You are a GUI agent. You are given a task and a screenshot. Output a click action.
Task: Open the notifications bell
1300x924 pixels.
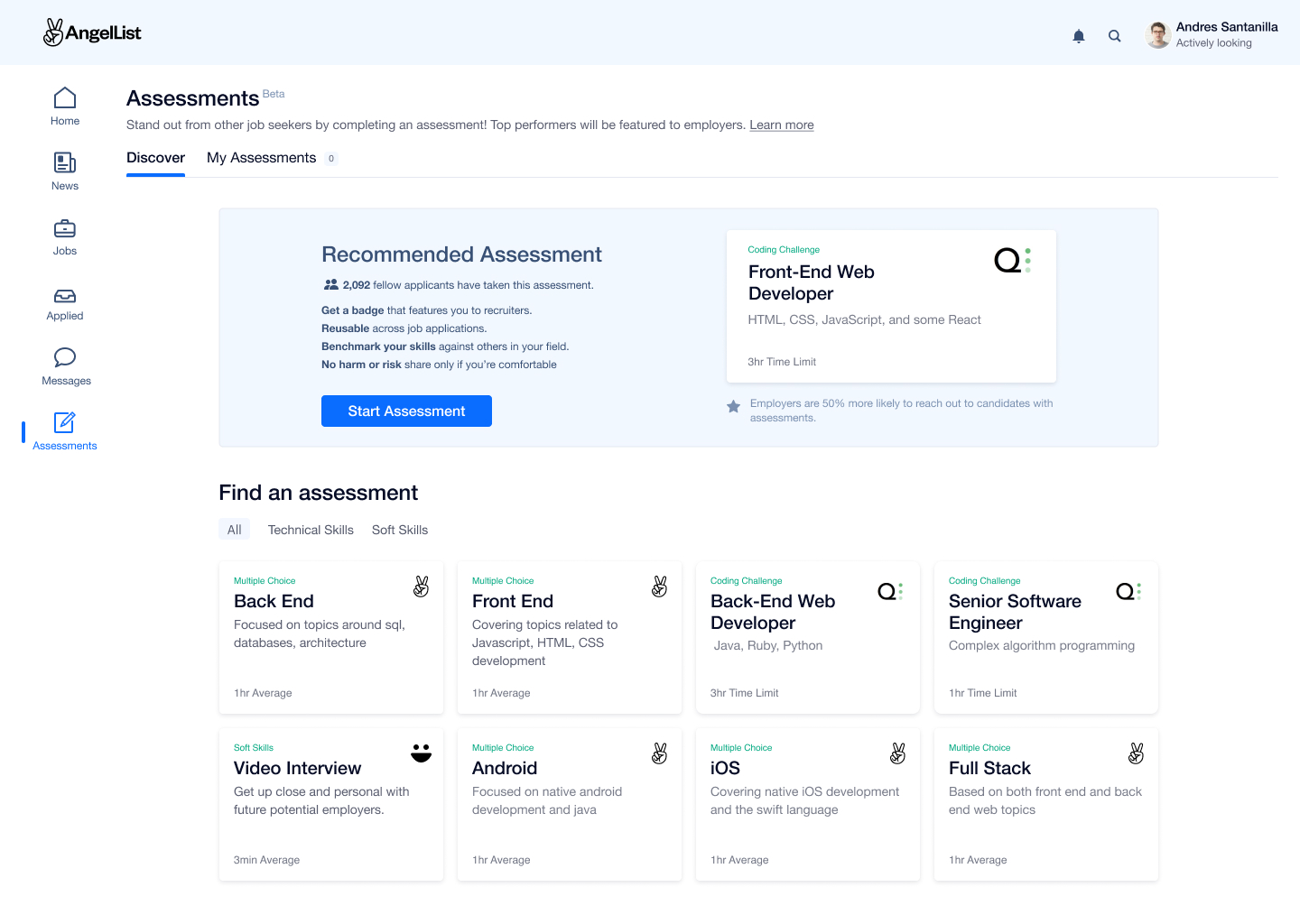click(1078, 36)
